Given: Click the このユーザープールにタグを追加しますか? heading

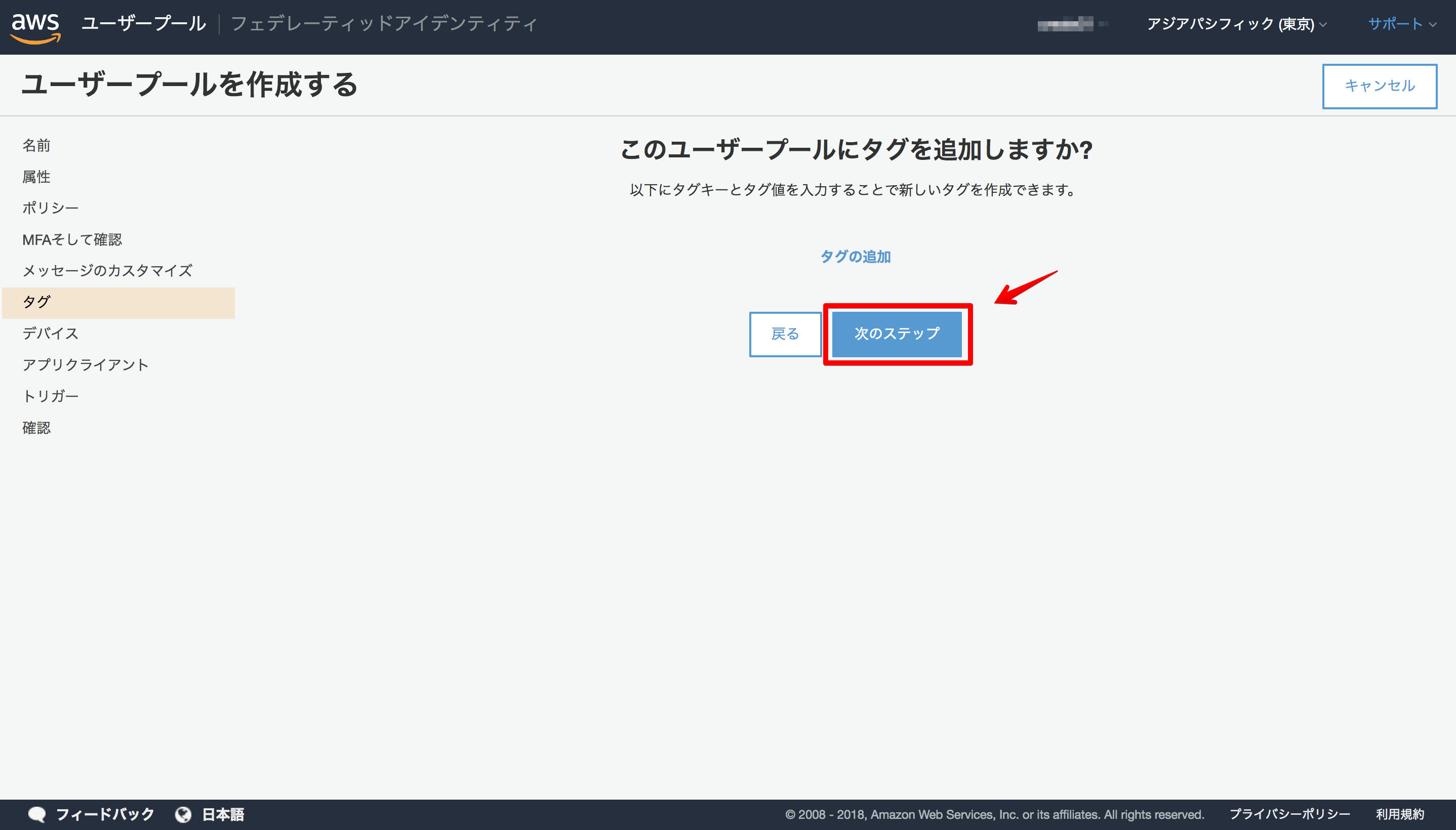Looking at the screenshot, I should (x=856, y=149).
